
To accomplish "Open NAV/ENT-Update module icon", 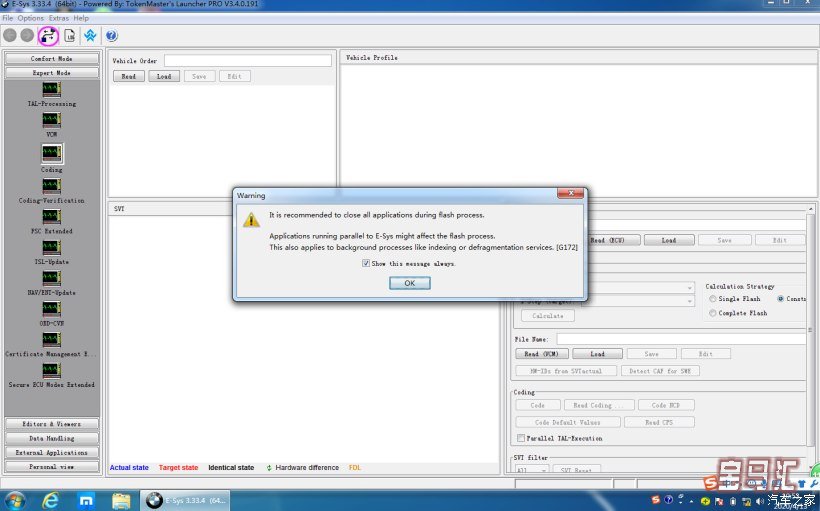I will point(51,278).
